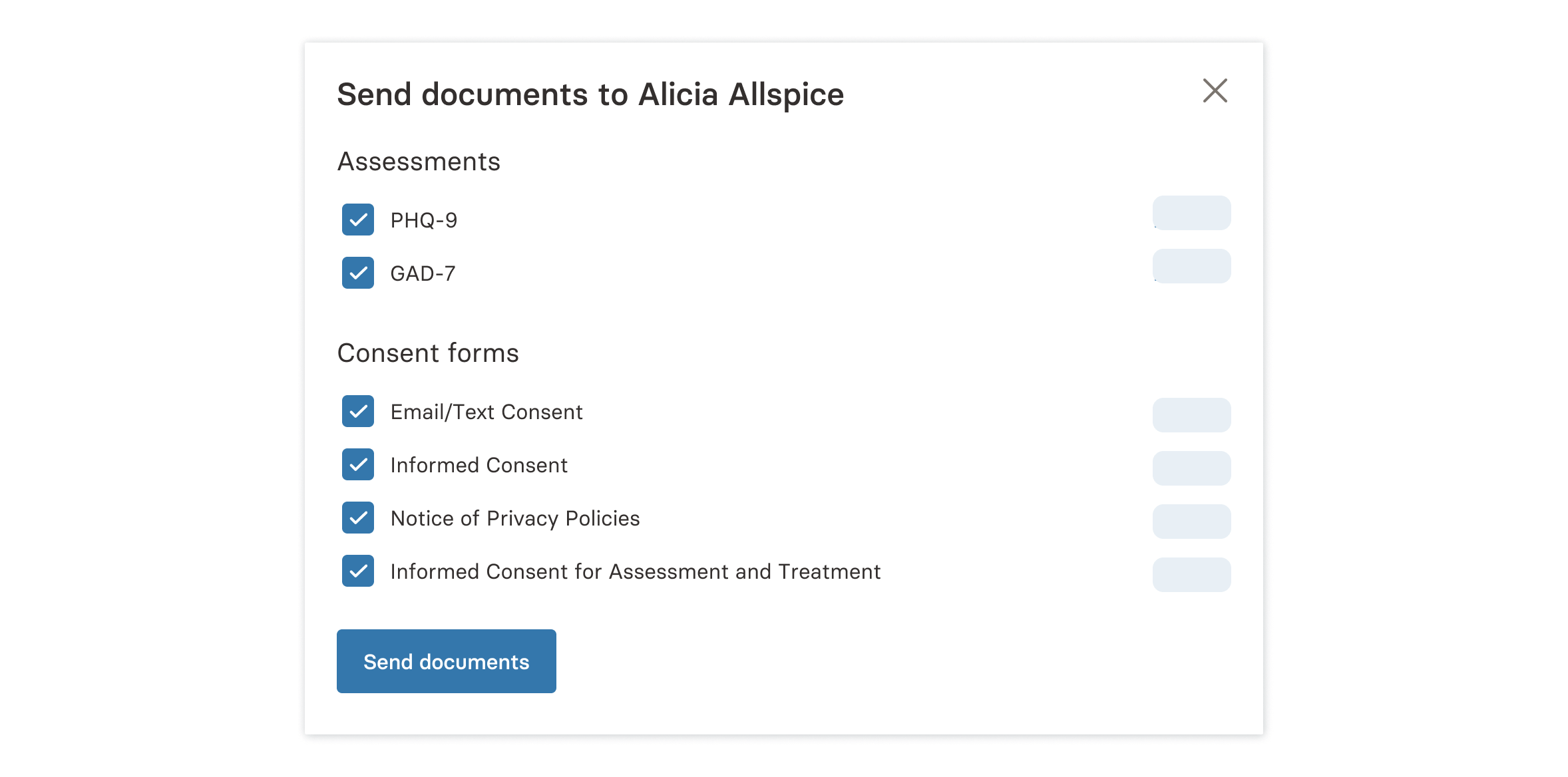Click the Email/Text Consent label
Image resolution: width=1568 pixels, height=777 pixels.
pos(487,412)
